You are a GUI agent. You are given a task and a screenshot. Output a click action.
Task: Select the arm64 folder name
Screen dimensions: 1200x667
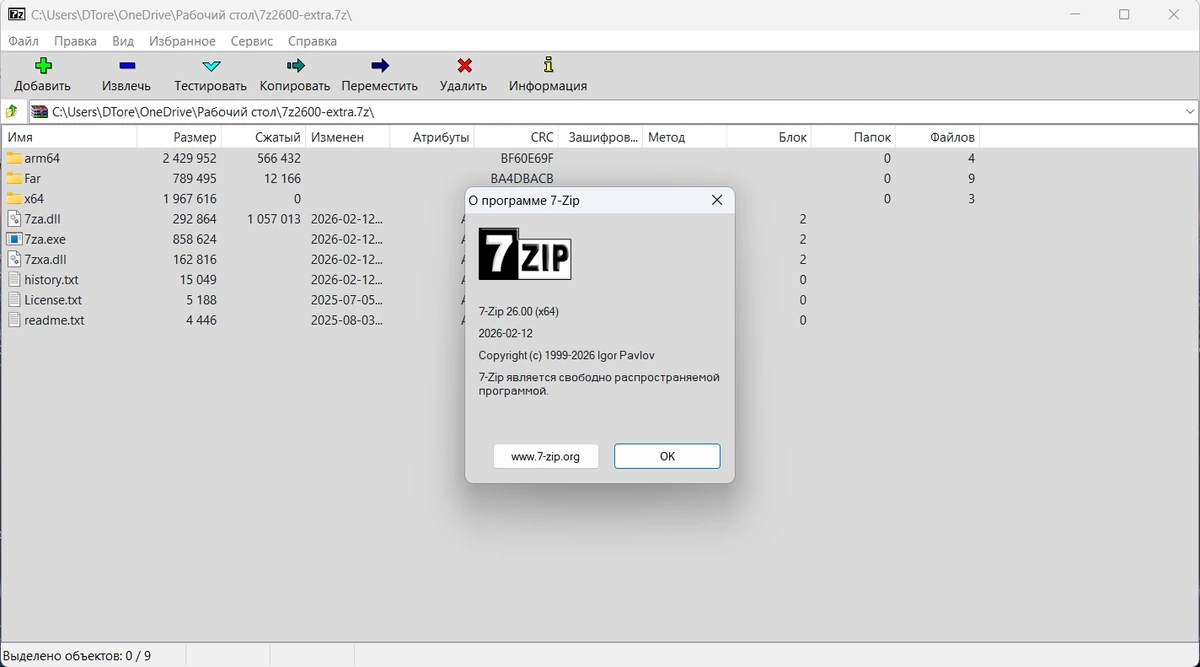coord(42,158)
